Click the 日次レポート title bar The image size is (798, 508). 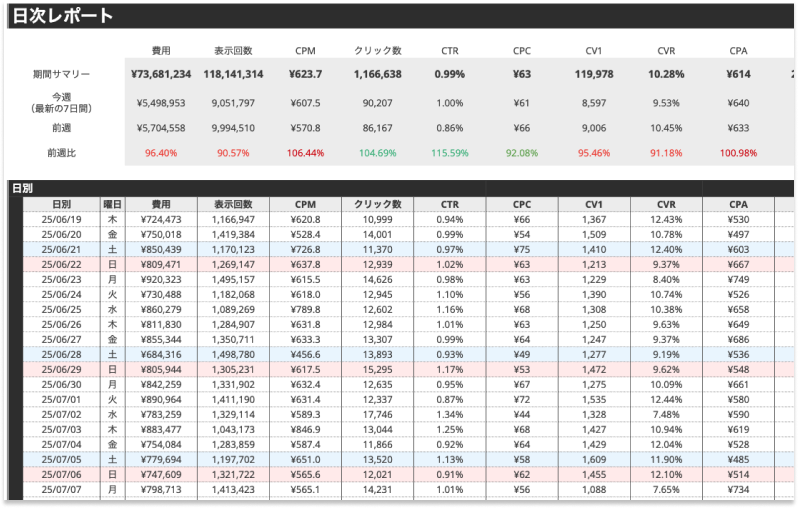tap(62, 16)
